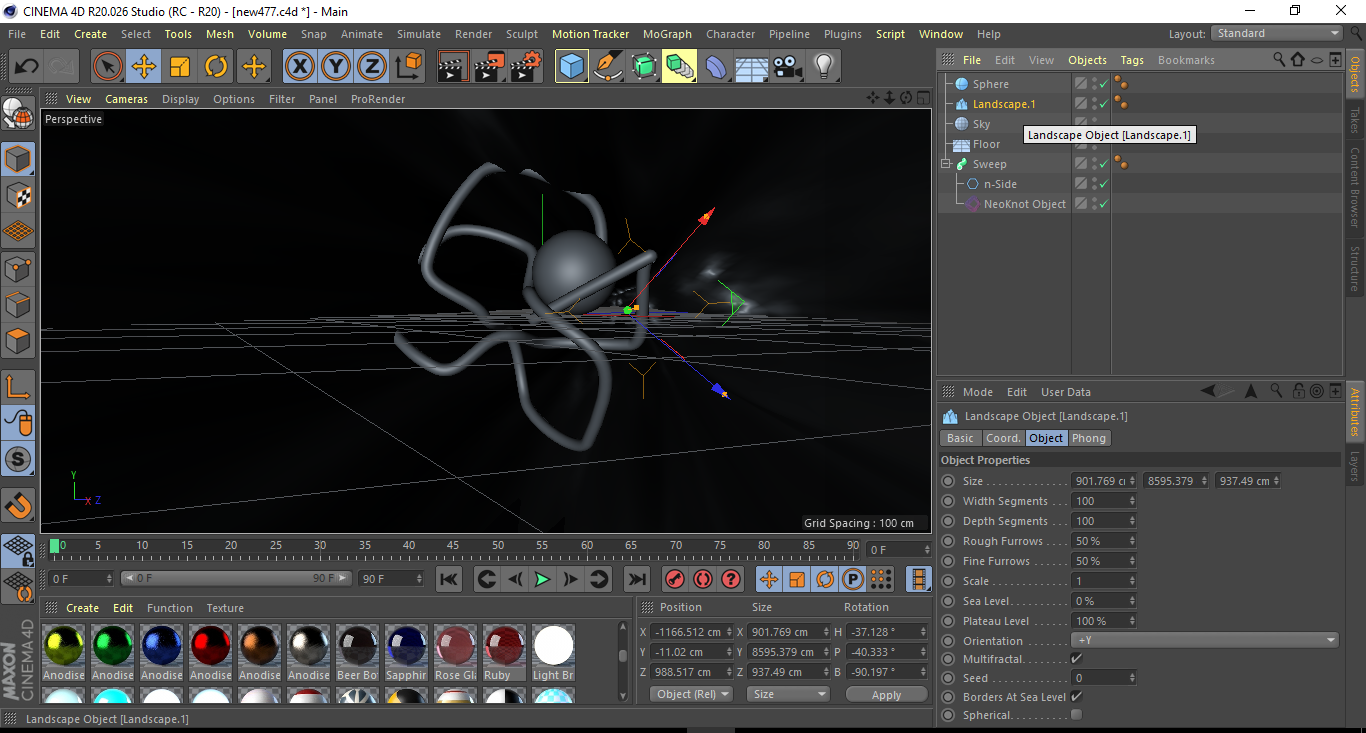Image resolution: width=1366 pixels, height=733 pixels.
Task: Click Width Segments stepper arrows
Action: click(1132, 501)
